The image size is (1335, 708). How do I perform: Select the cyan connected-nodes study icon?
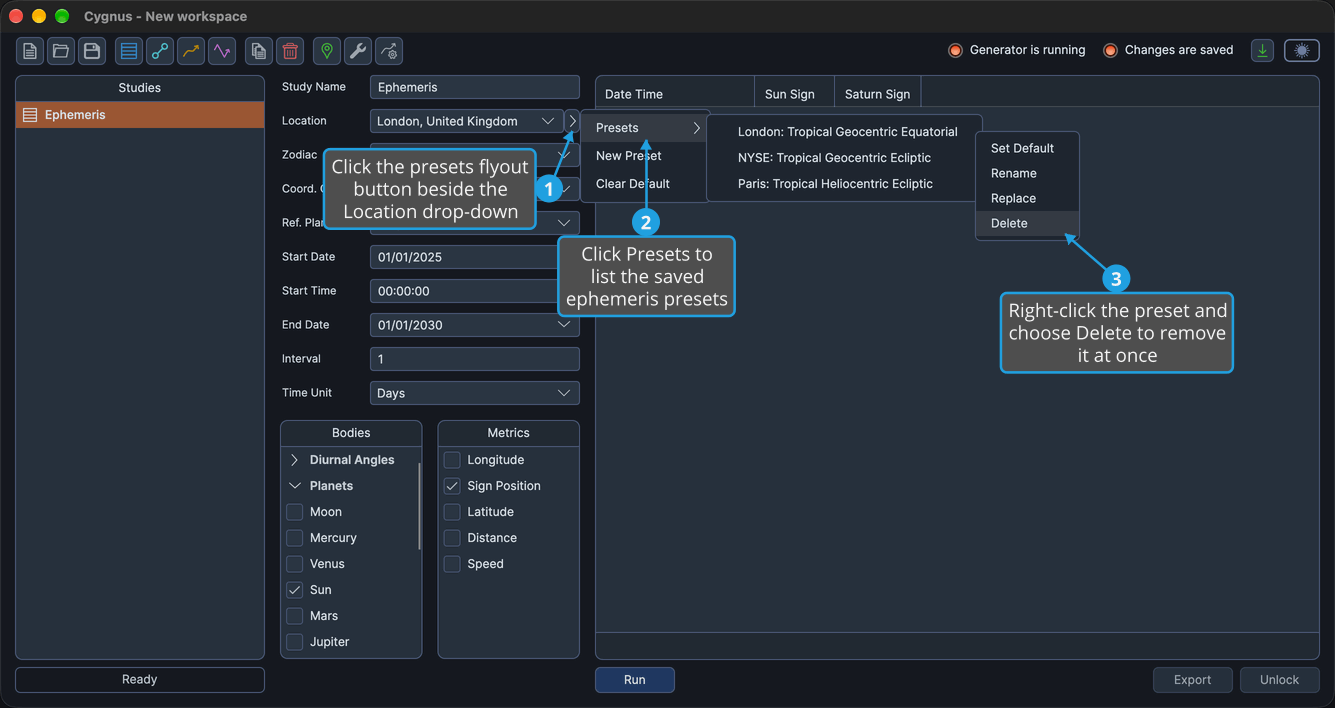(x=160, y=51)
